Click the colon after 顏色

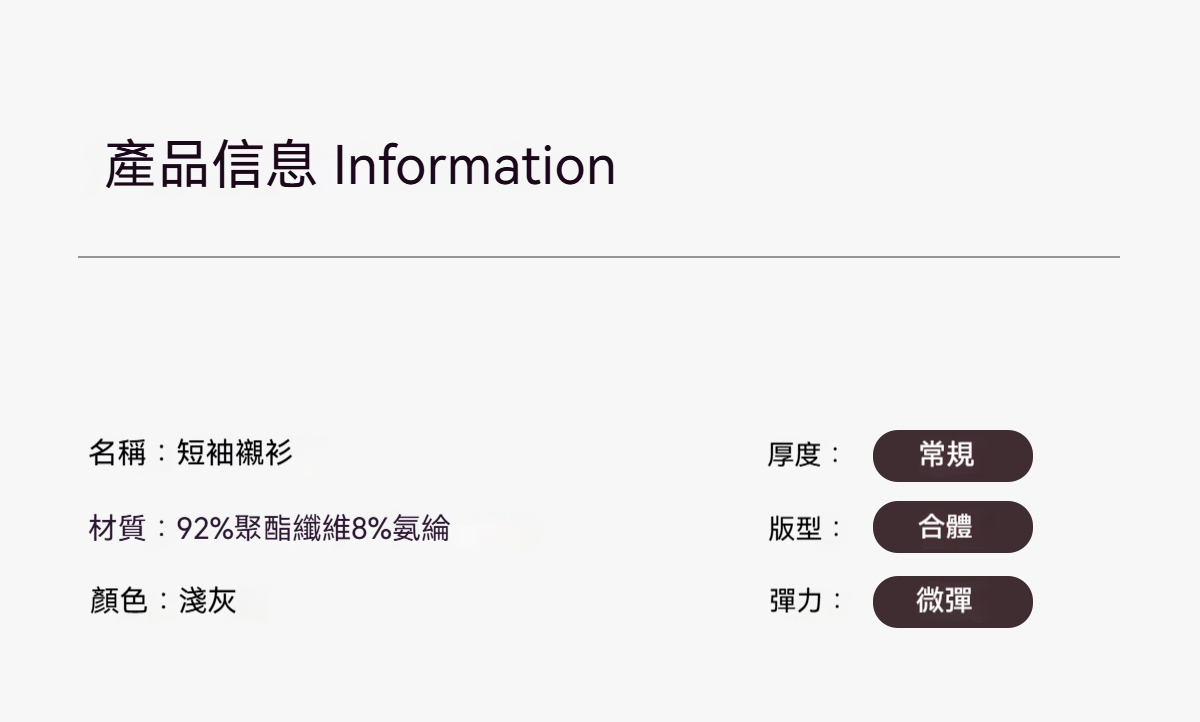(162, 602)
